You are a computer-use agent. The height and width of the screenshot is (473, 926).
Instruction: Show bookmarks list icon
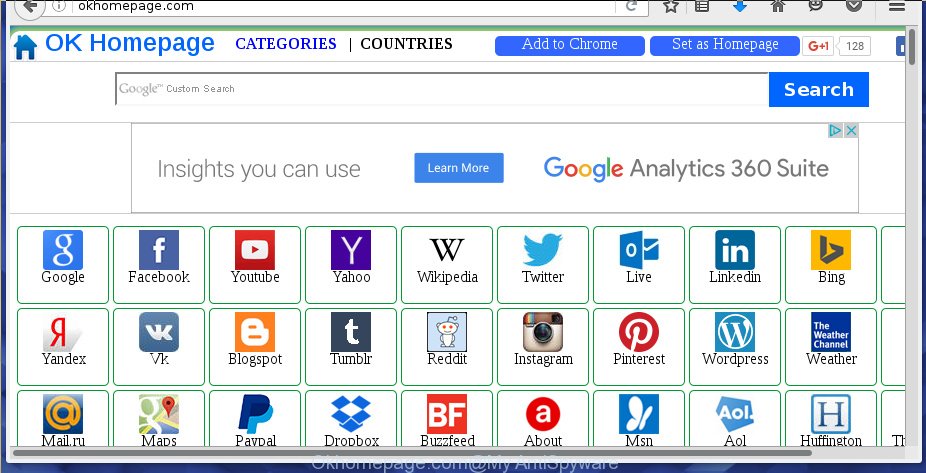702,6
